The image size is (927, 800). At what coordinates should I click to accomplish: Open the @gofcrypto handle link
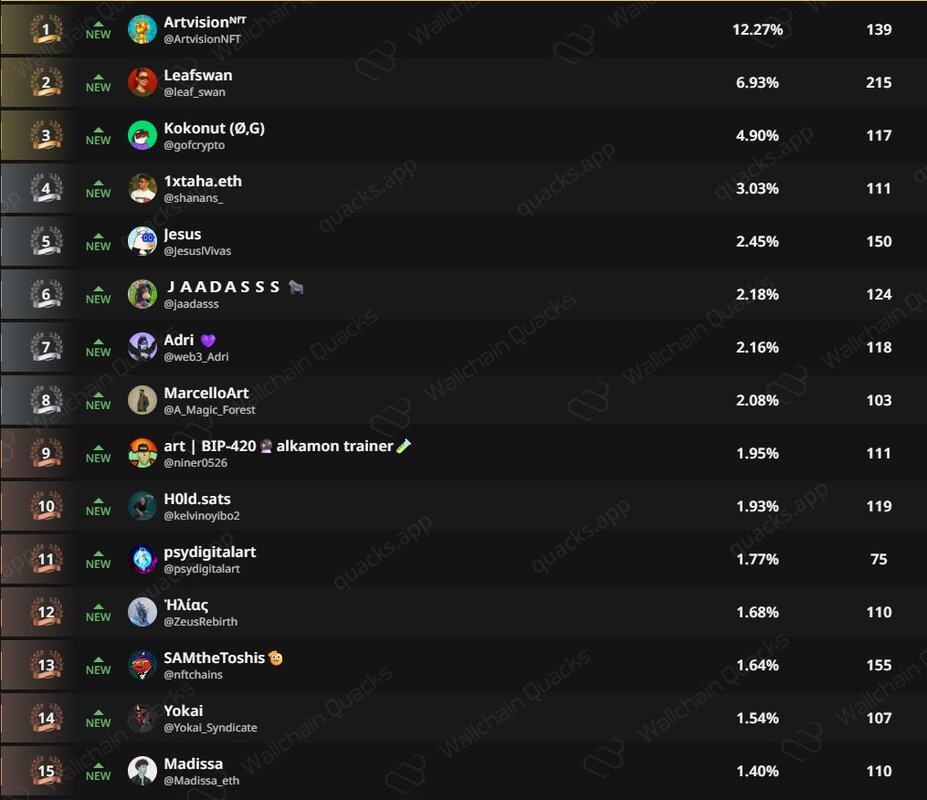194,145
